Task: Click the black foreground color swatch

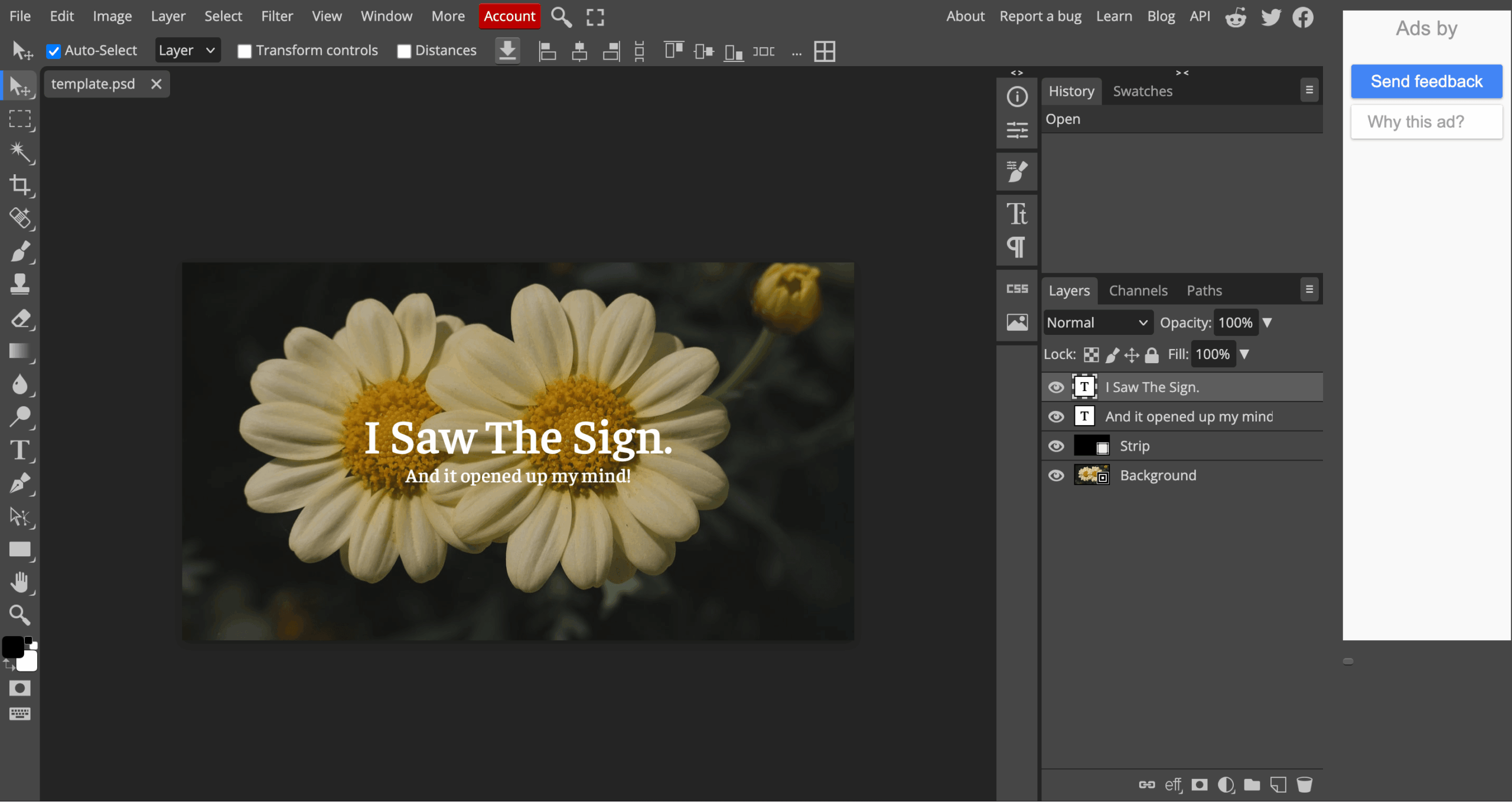Action: pos(12,647)
